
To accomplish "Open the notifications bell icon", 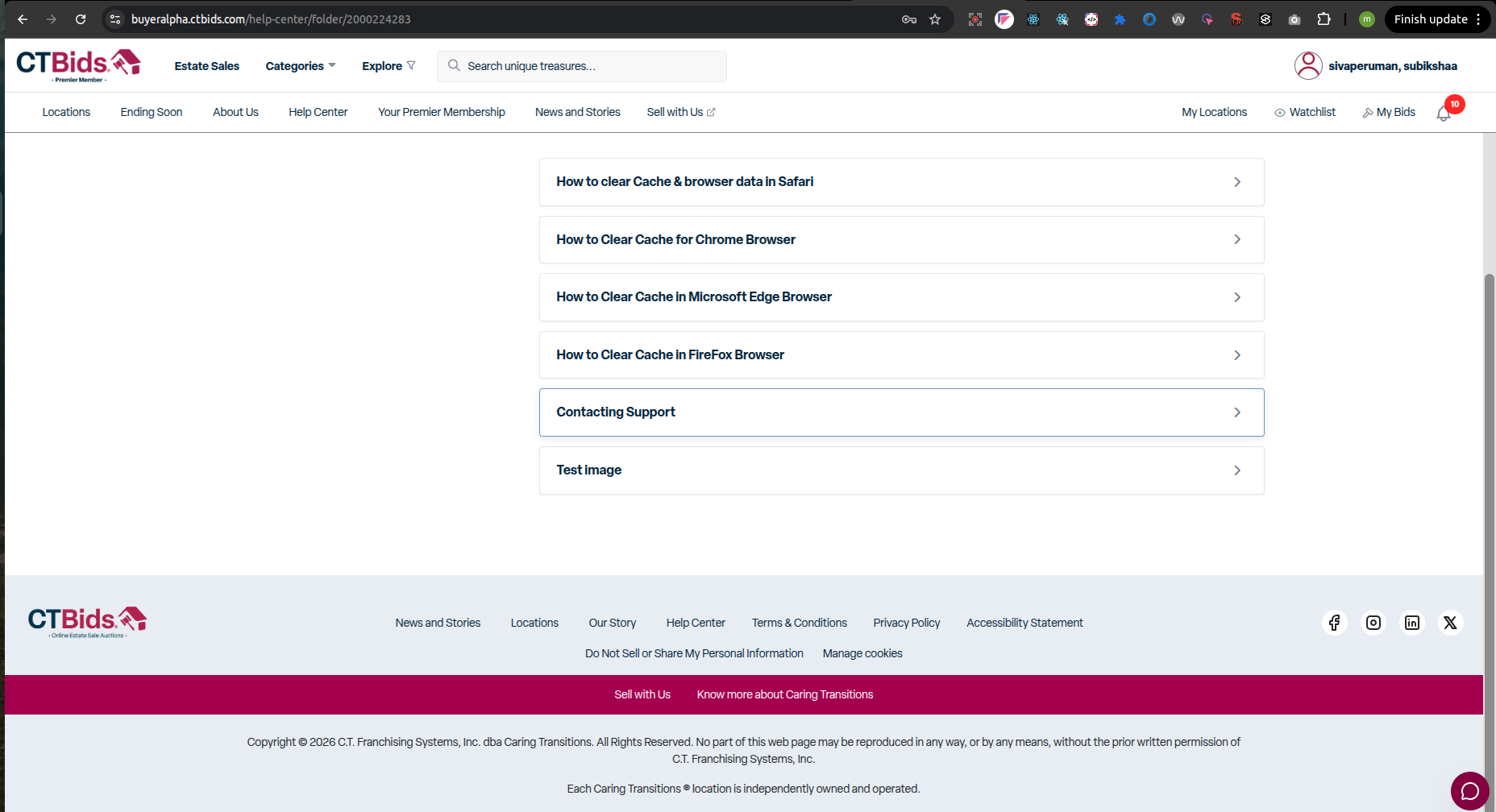I will [x=1444, y=113].
